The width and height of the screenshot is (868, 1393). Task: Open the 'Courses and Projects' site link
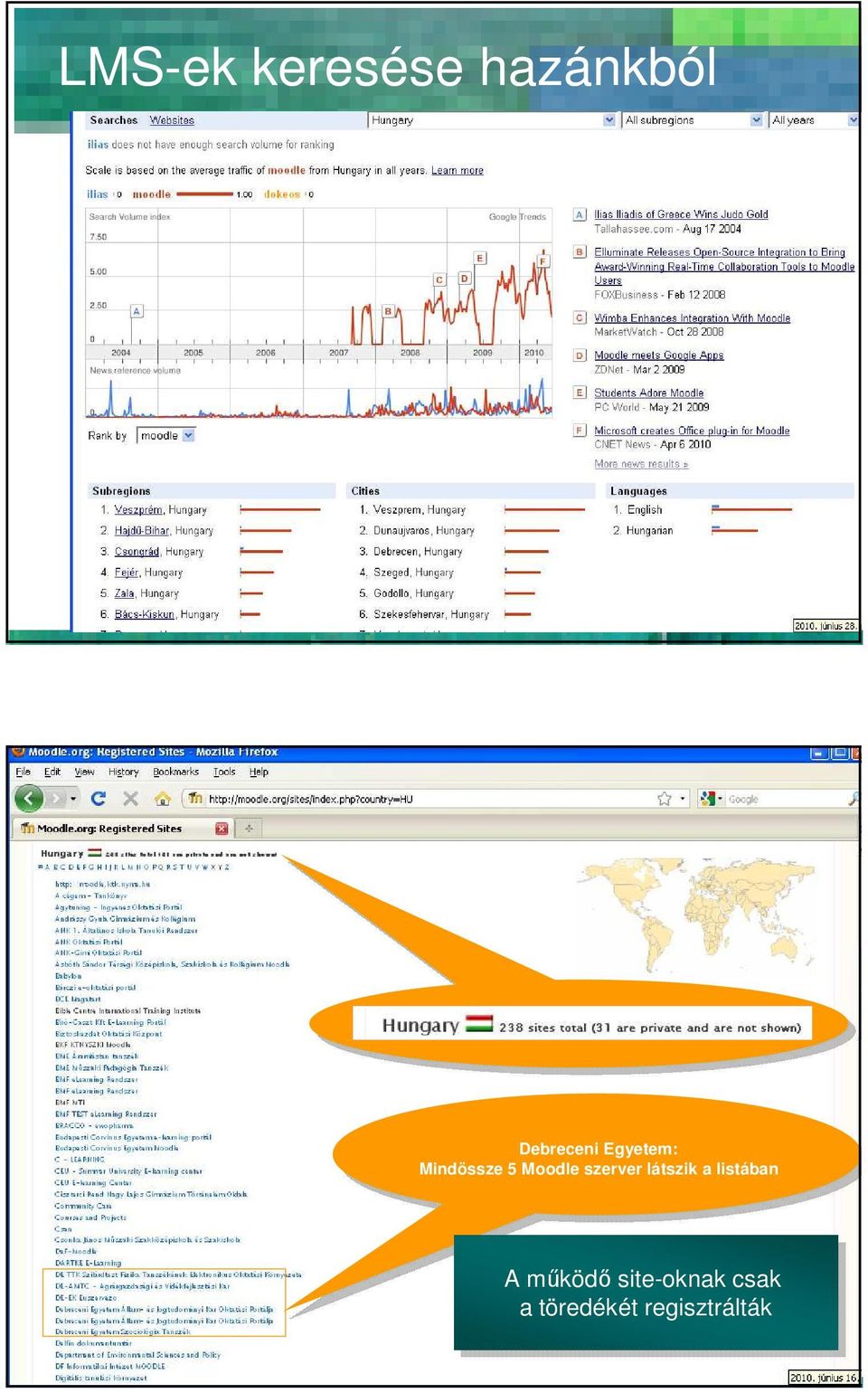coord(90,1218)
